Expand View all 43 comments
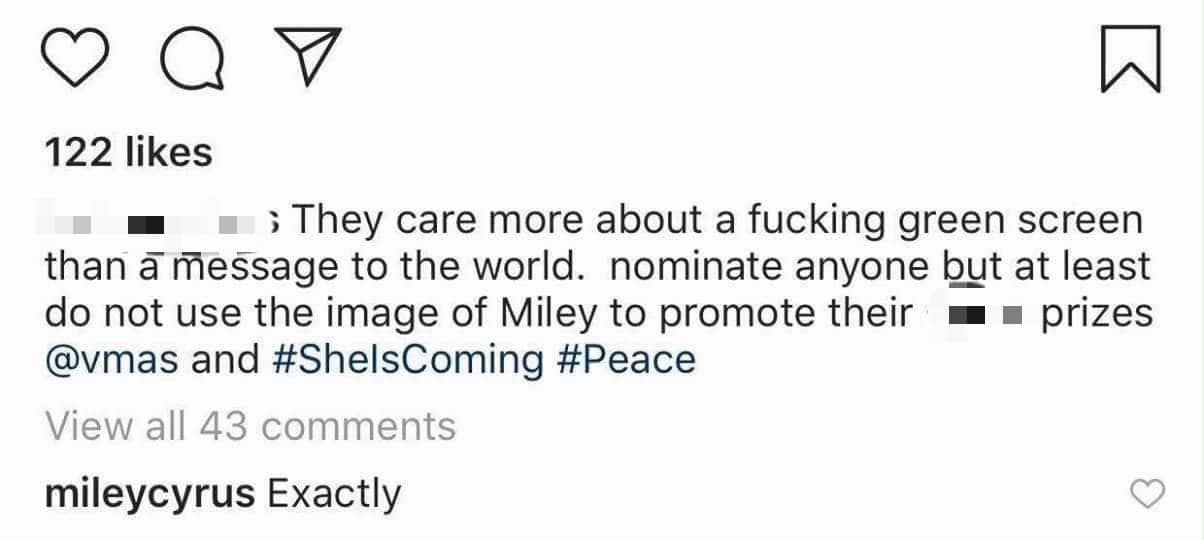The image size is (1204, 540). pyautogui.click(x=251, y=427)
